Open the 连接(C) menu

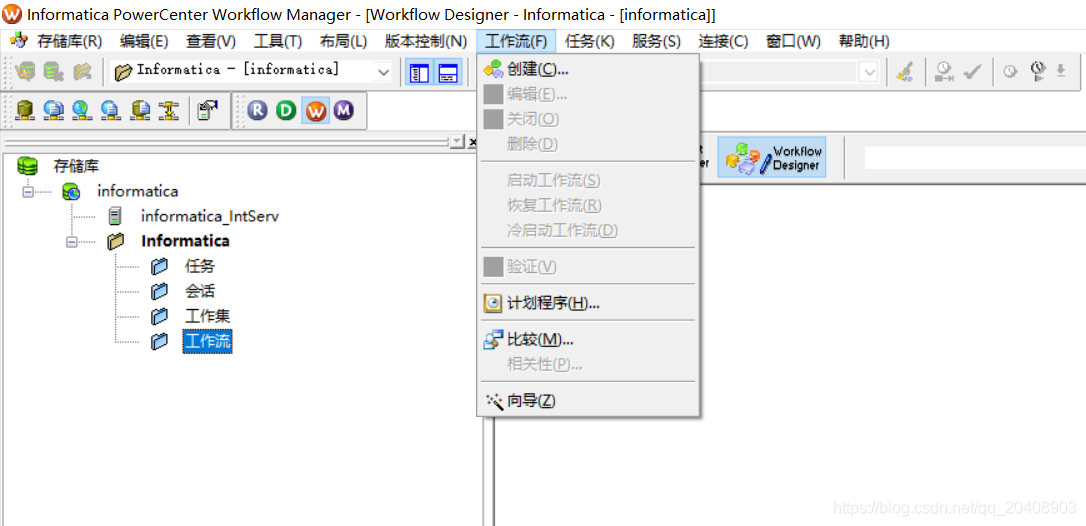723,41
